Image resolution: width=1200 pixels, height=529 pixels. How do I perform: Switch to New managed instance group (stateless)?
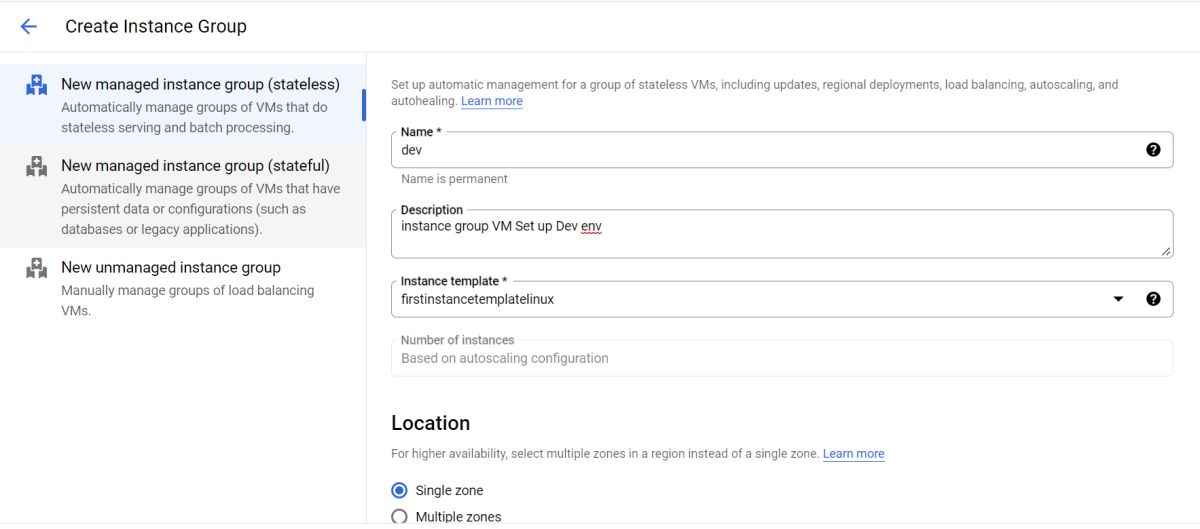200,84
